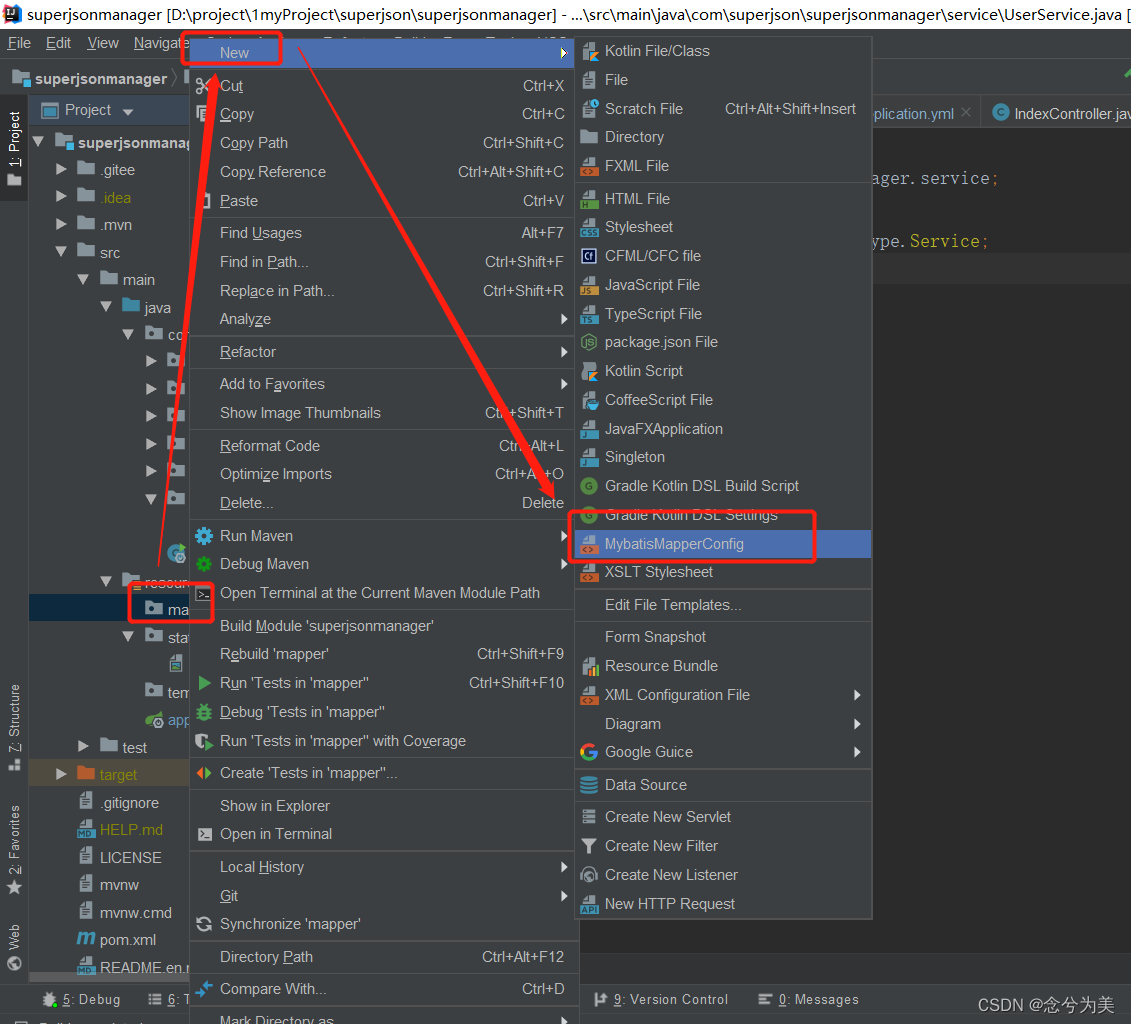Viewport: 1131px width, 1024px height.
Task: Click the Cut scissors icon
Action: (204, 87)
